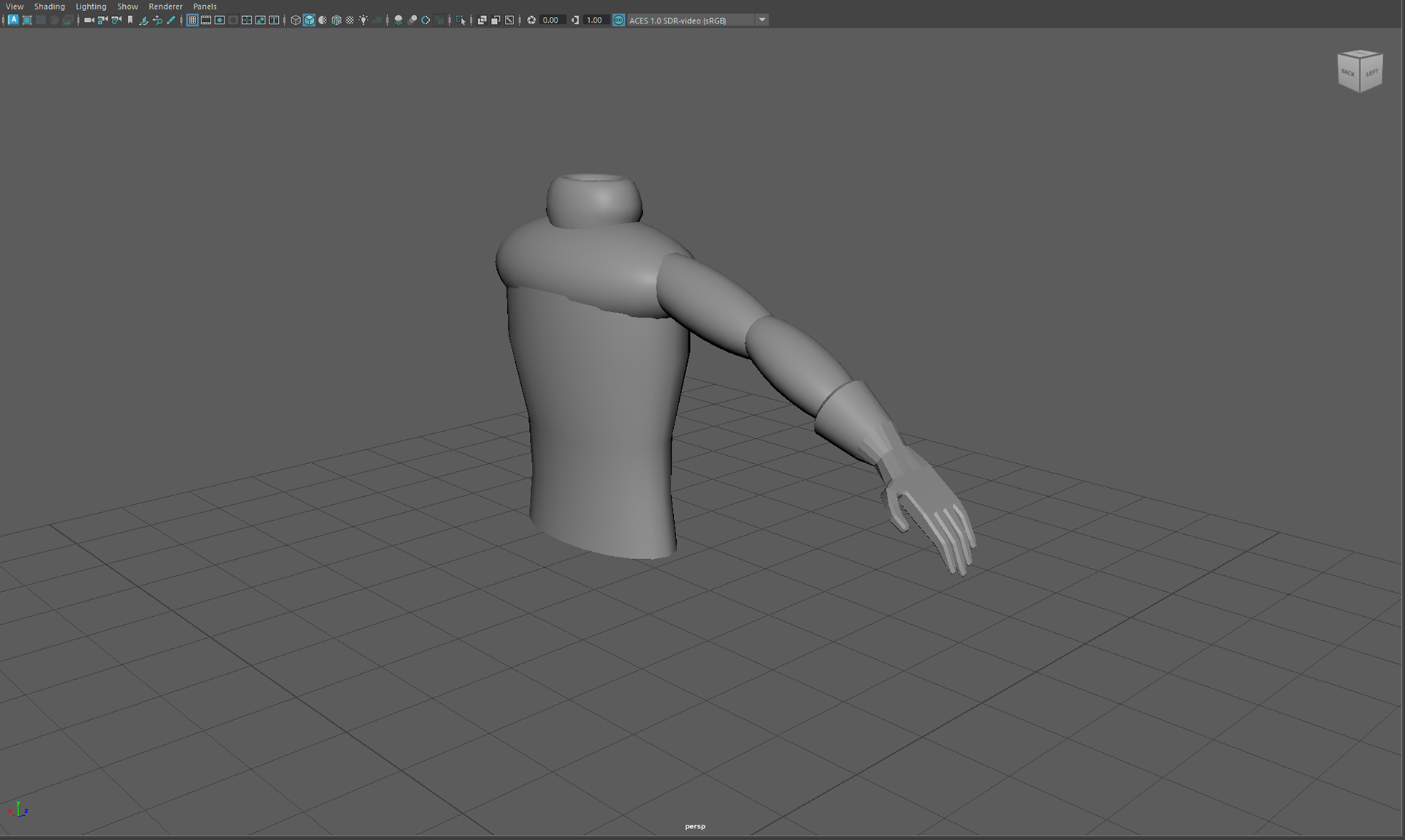1405x840 pixels.
Task: Toggle the Film Gate overlay
Action: [206, 20]
